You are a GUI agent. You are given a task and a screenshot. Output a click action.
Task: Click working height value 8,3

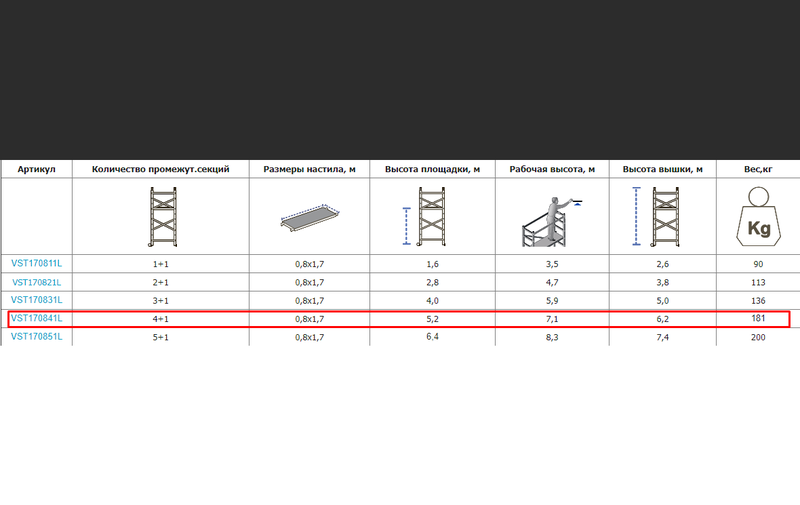552,337
